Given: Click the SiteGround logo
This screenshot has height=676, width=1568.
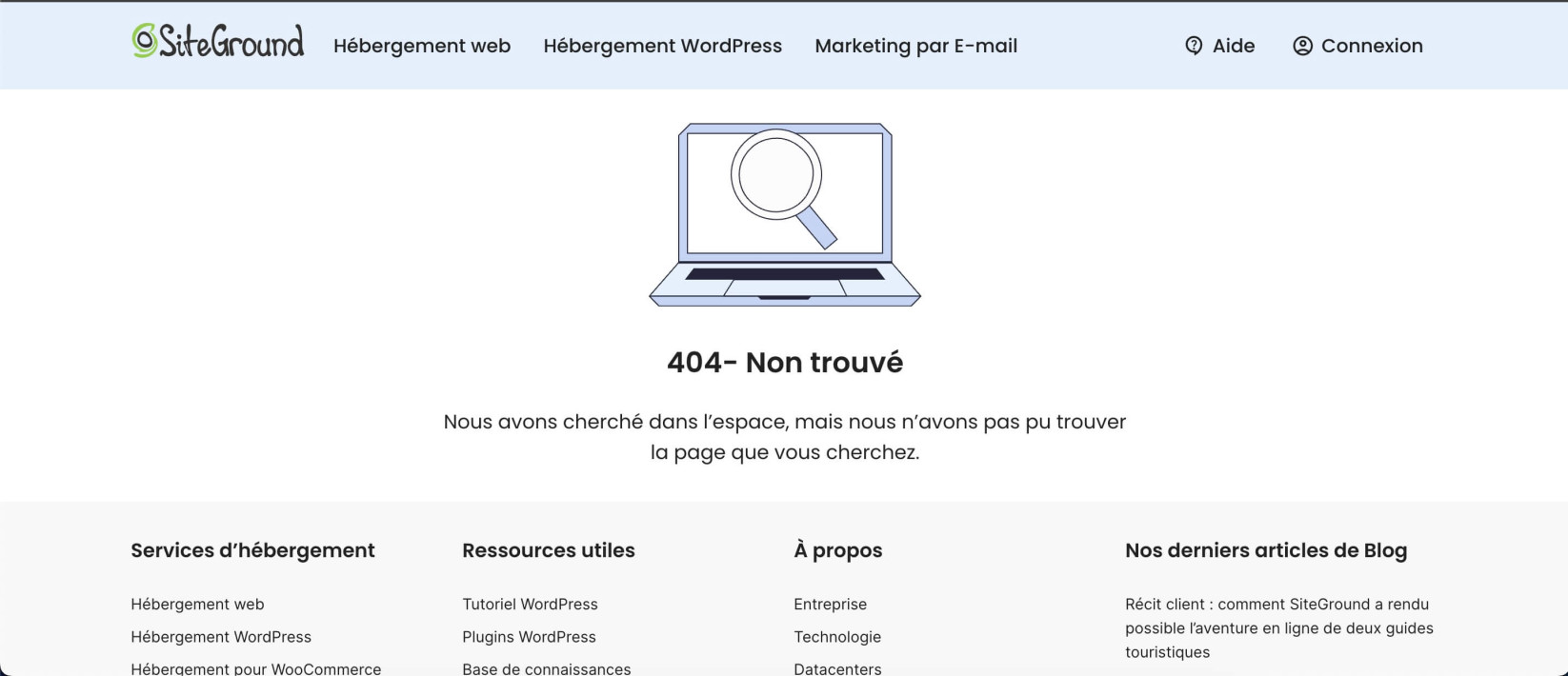Looking at the screenshot, I should [x=218, y=42].
